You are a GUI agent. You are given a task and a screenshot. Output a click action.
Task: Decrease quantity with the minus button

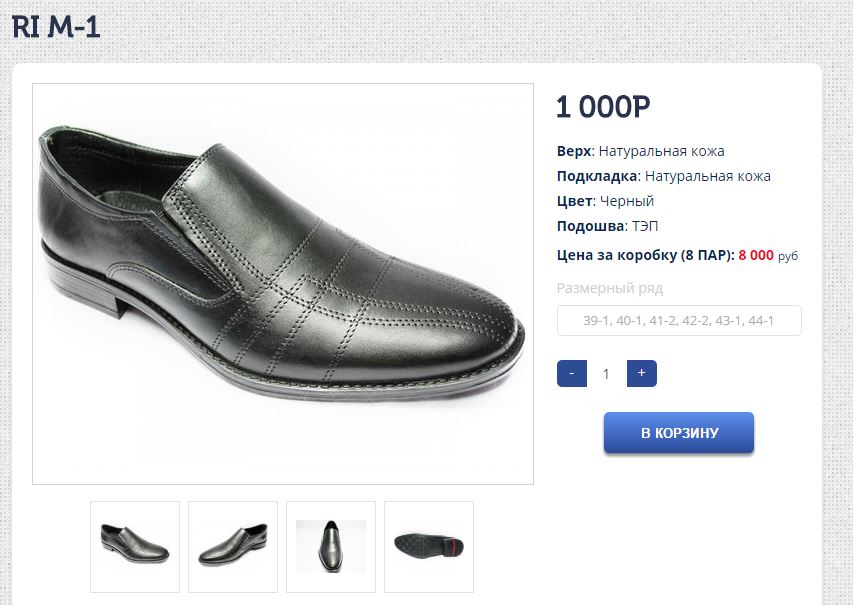click(571, 374)
